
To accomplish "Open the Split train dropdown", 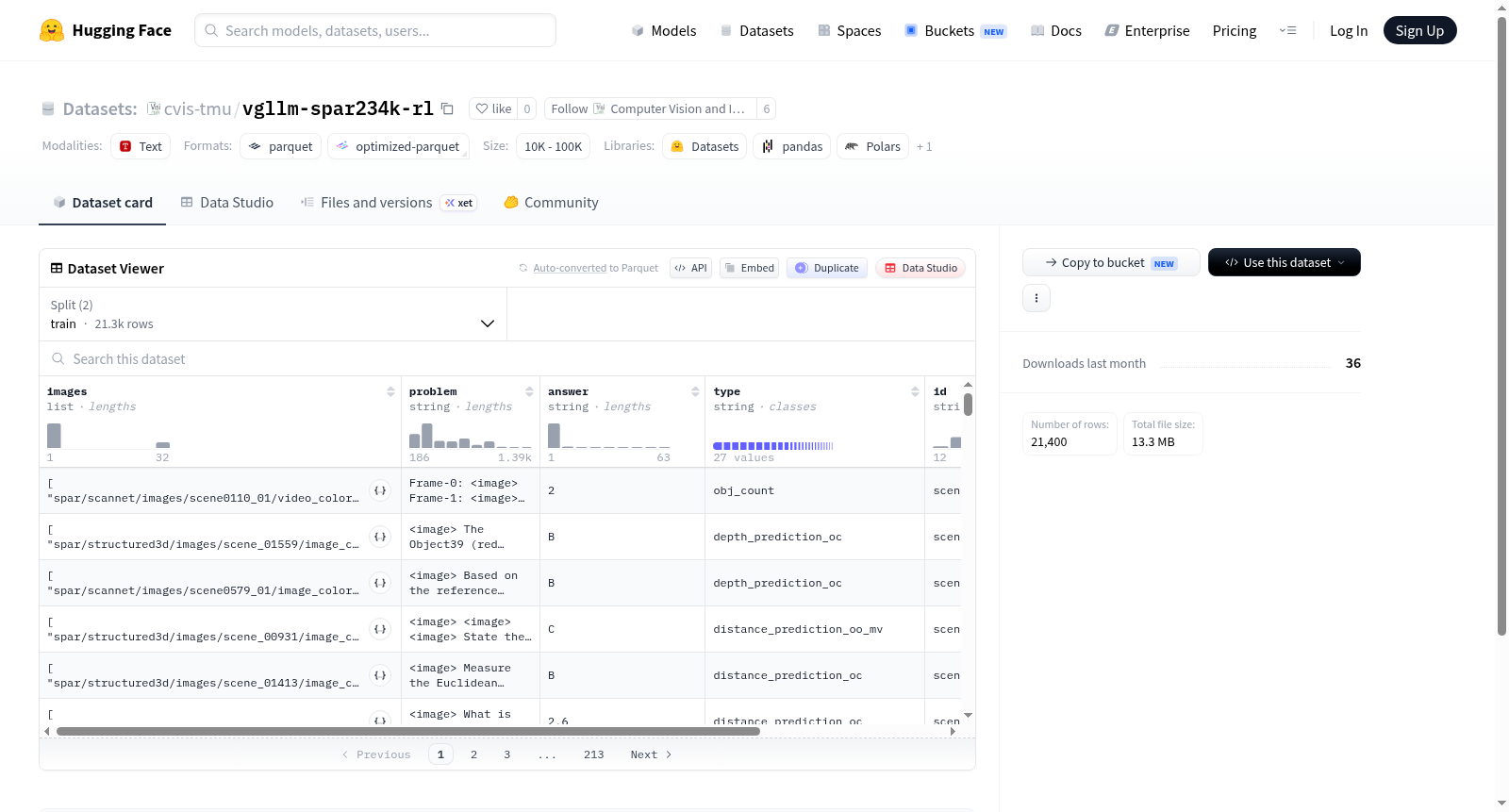I will pyautogui.click(x=273, y=314).
